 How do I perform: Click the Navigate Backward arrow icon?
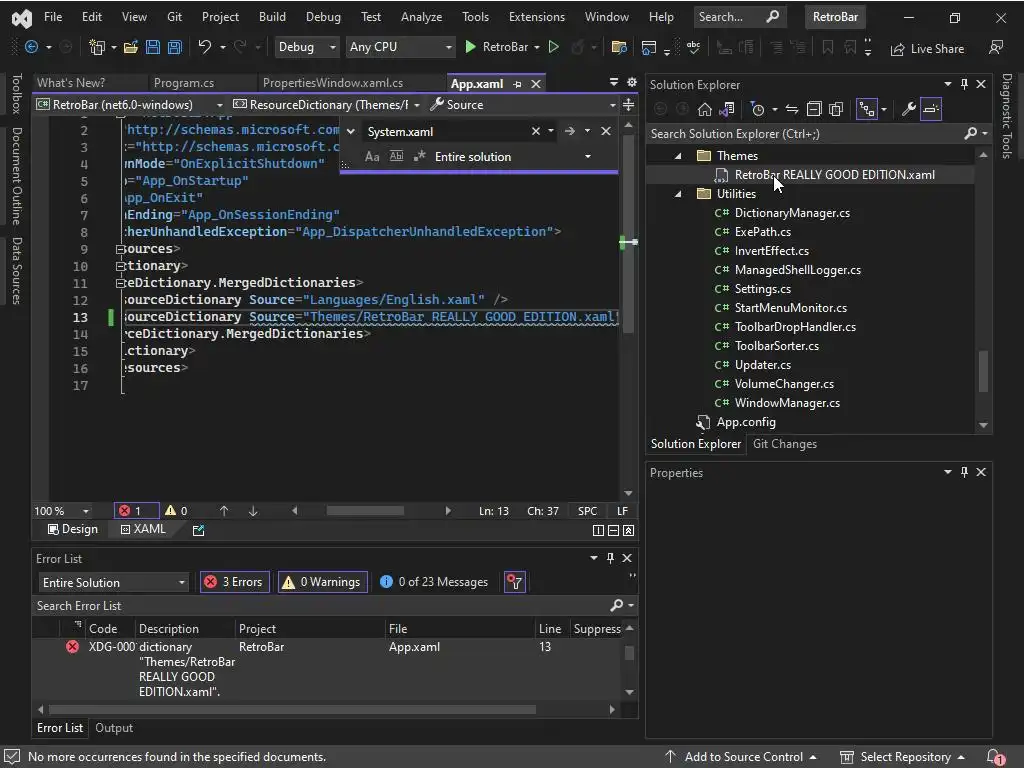pyautogui.click(x=31, y=47)
